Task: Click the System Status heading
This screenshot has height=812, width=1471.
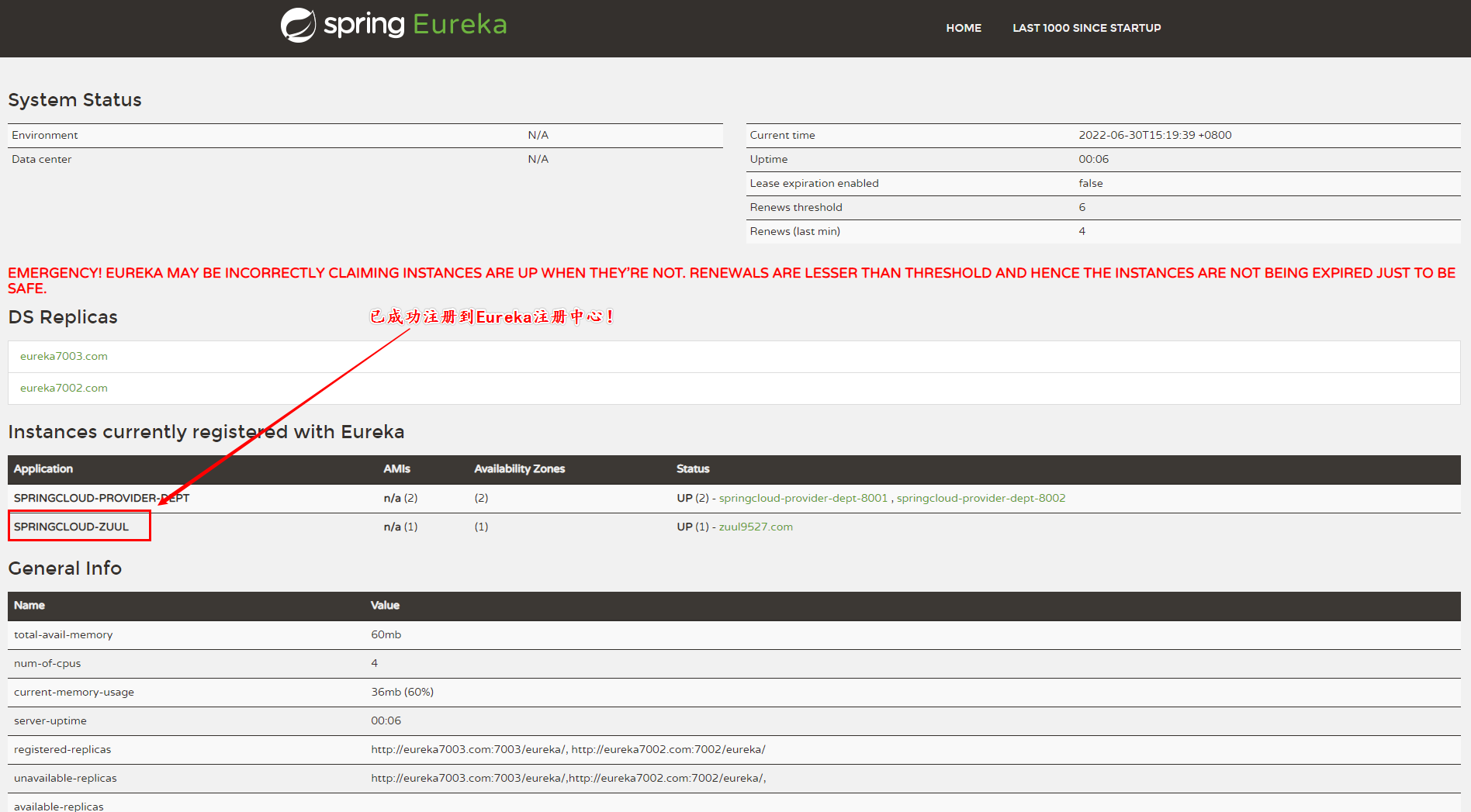Action: [74, 100]
